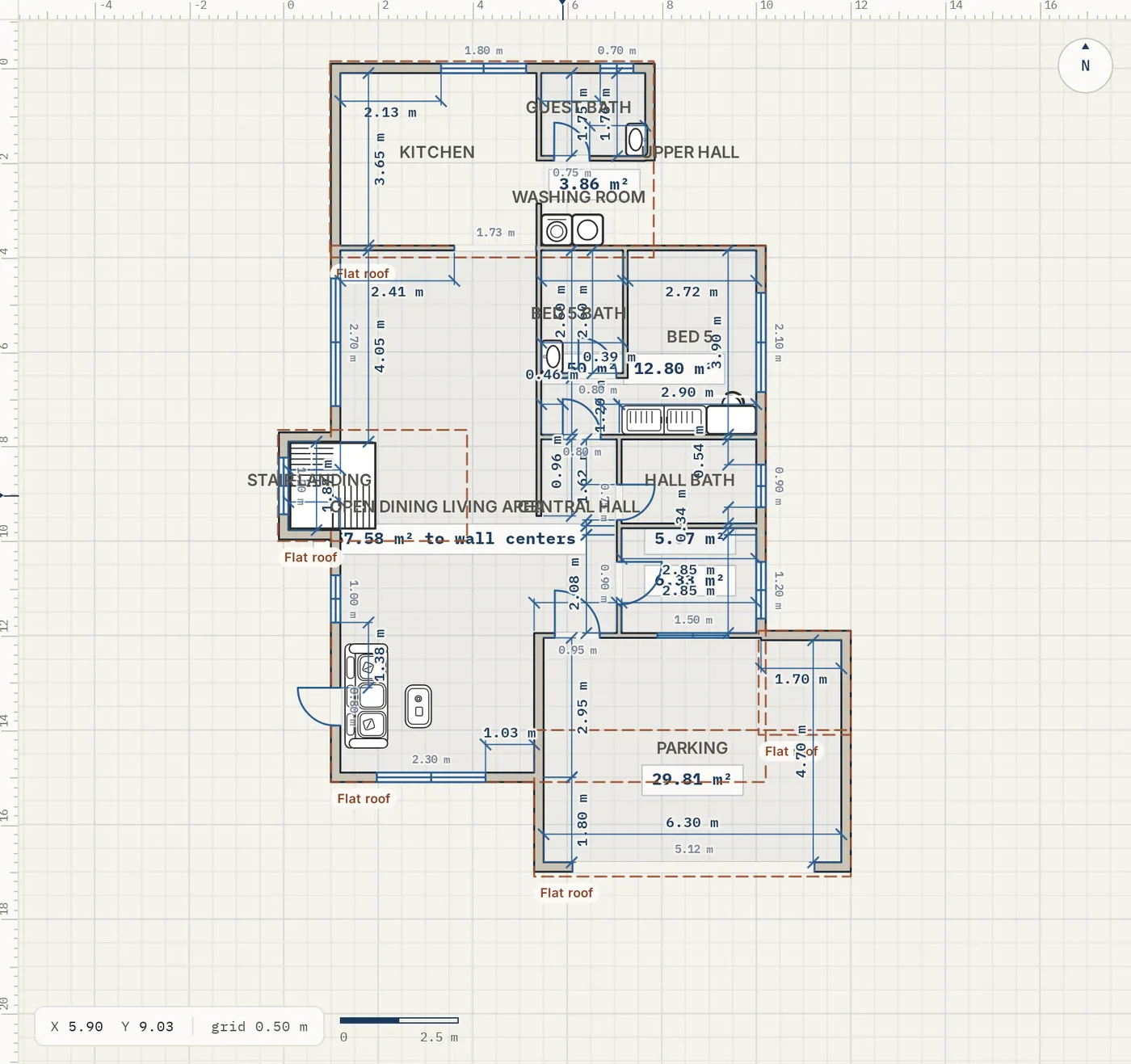The image size is (1131, 1064).
Task: Click the HALL BATH room label
Action: [690, 480]
